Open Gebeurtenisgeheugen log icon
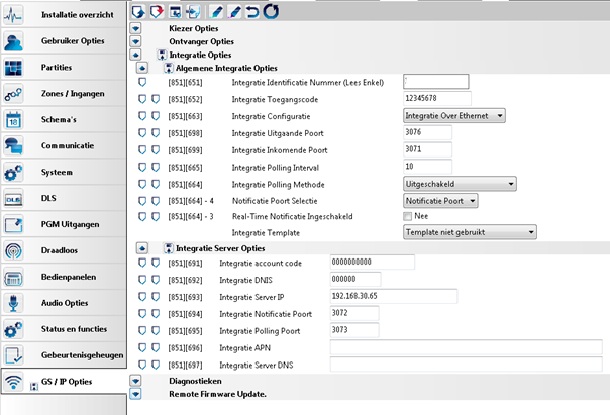 point(13,355)
